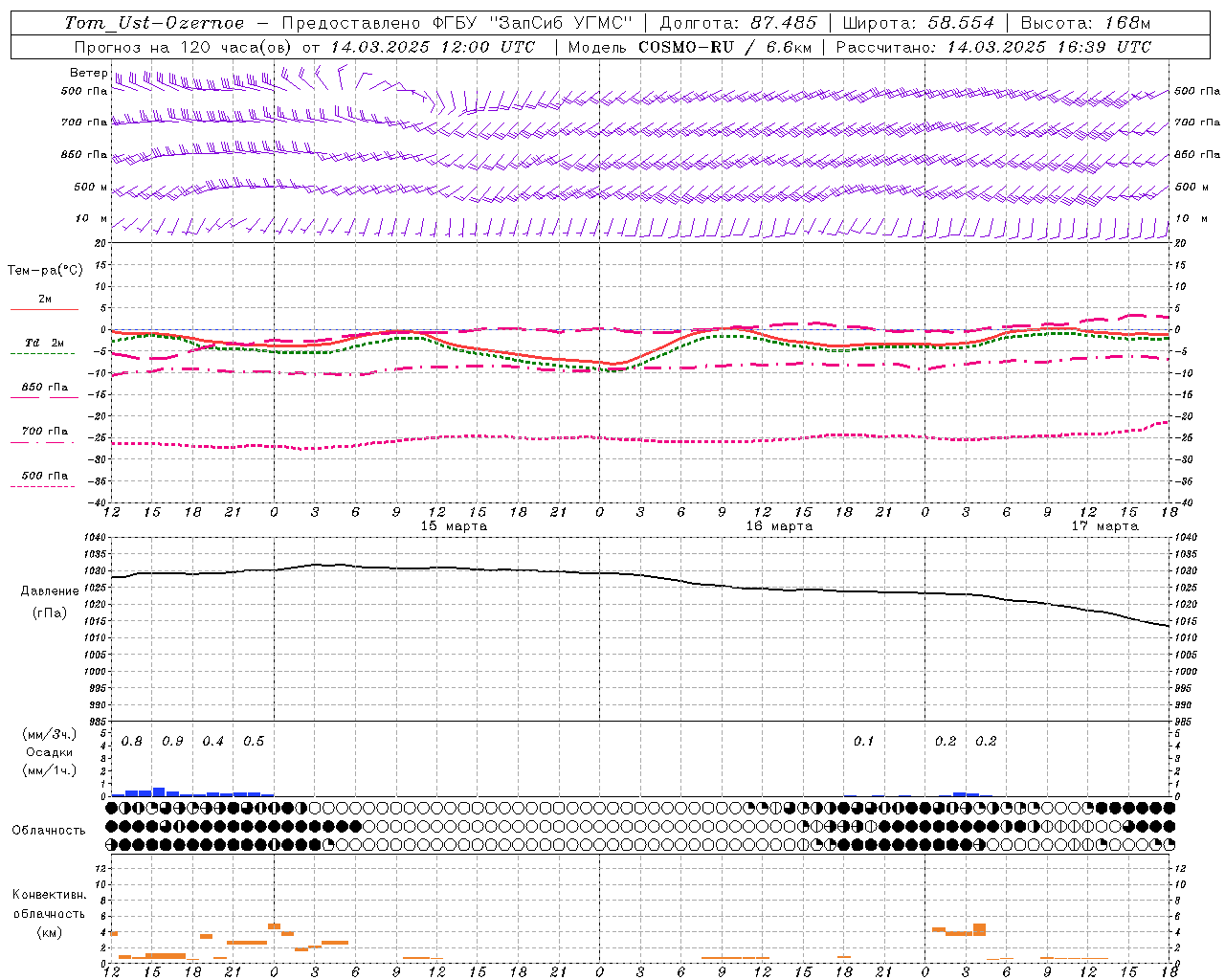Click the 500 м wind level label on left

point(92,188)
